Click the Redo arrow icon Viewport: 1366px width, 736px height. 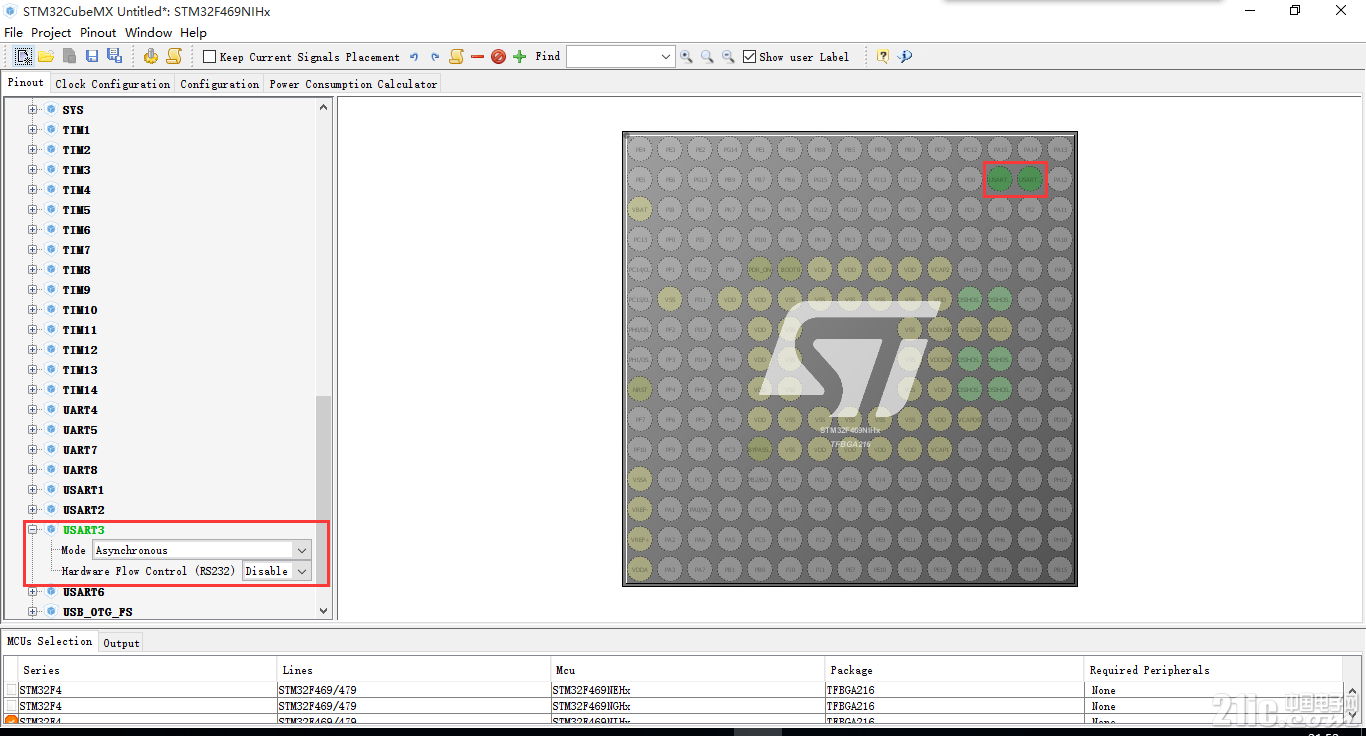(x=435, y=57)
